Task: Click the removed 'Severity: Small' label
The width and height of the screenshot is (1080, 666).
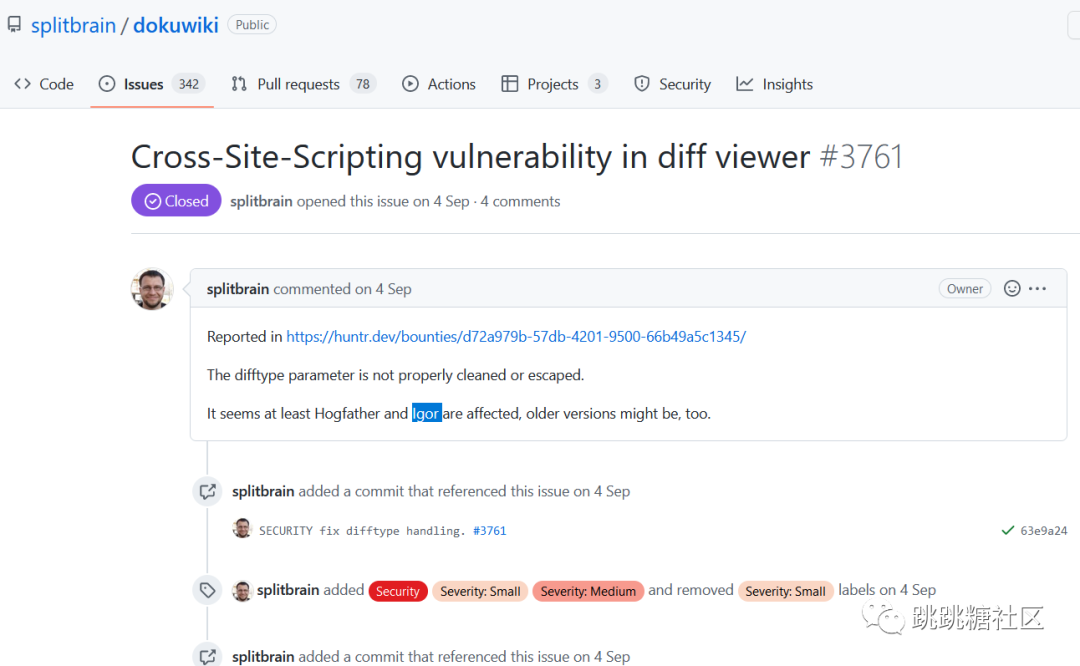Action: coord(785,591)
